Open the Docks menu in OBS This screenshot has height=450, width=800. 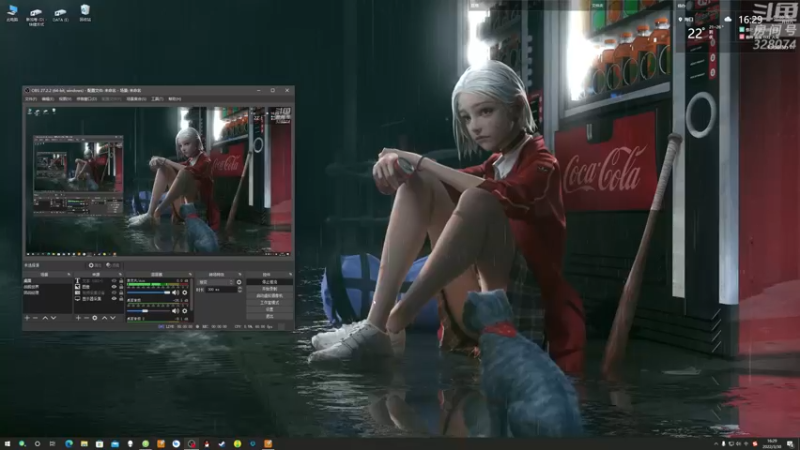87,99
